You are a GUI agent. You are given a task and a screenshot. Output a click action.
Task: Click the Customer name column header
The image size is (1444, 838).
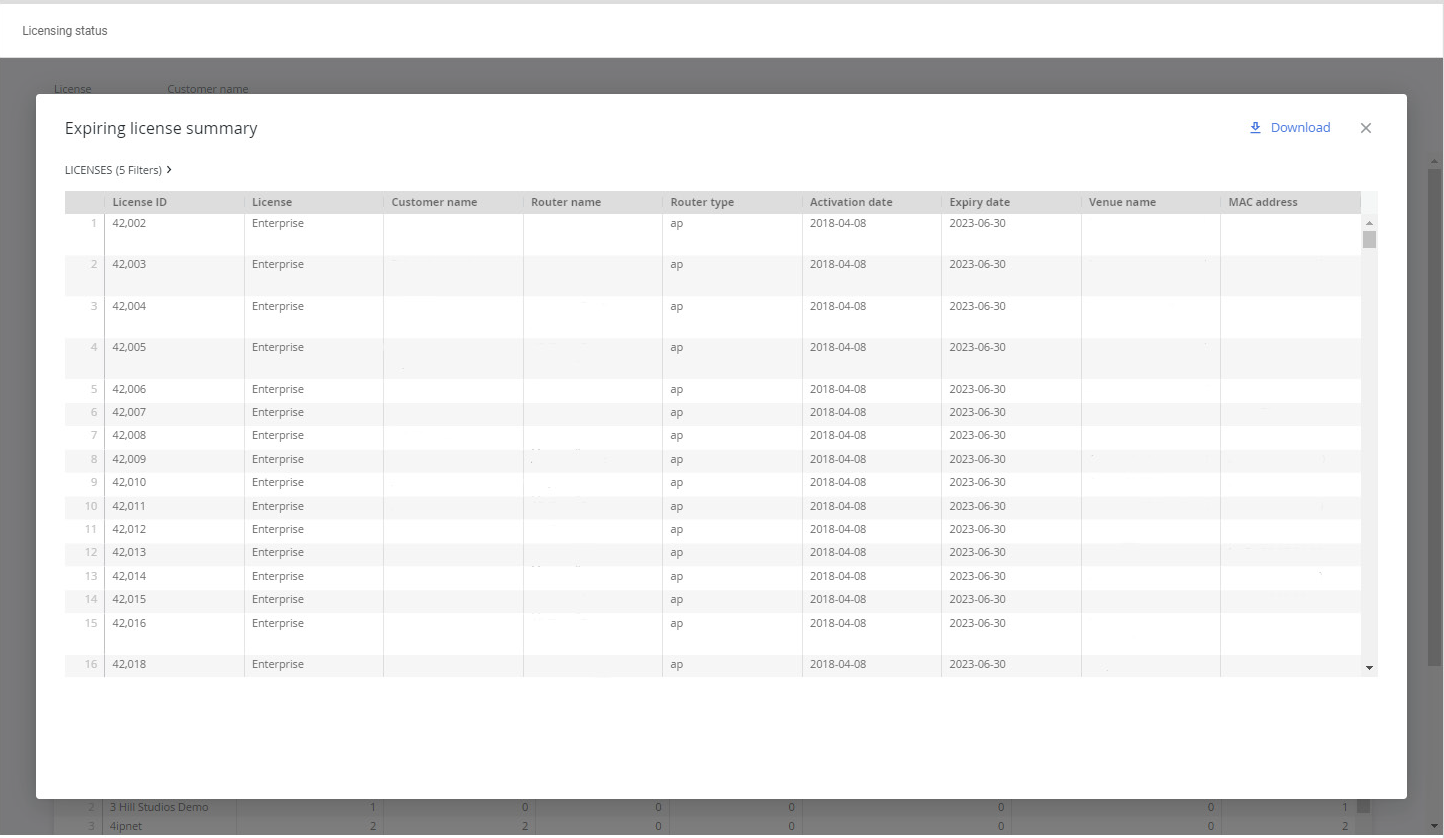coord(434,202)
